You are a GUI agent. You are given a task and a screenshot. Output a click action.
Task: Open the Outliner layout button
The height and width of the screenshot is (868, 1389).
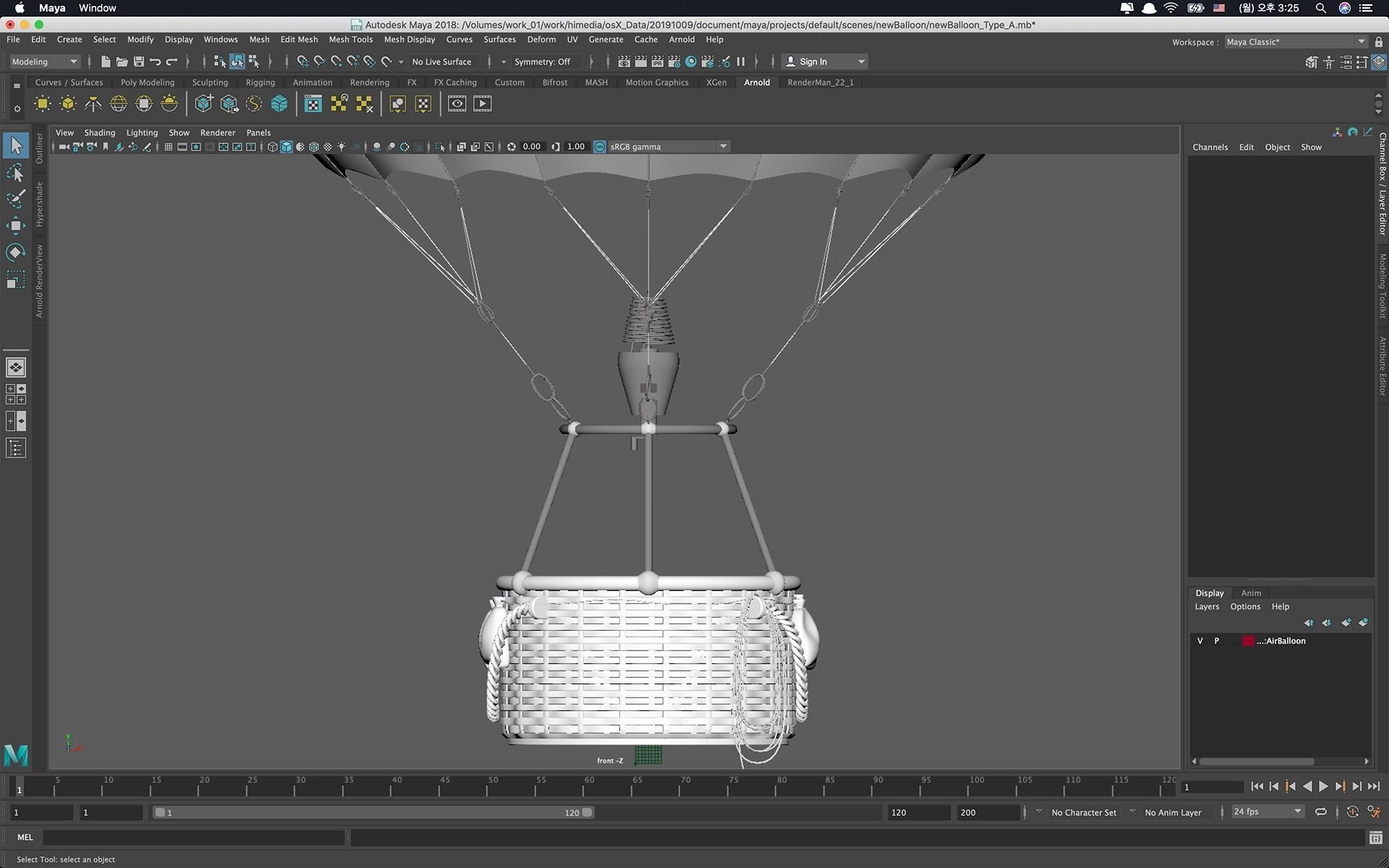pyautogui.click(x=16, y=448)
